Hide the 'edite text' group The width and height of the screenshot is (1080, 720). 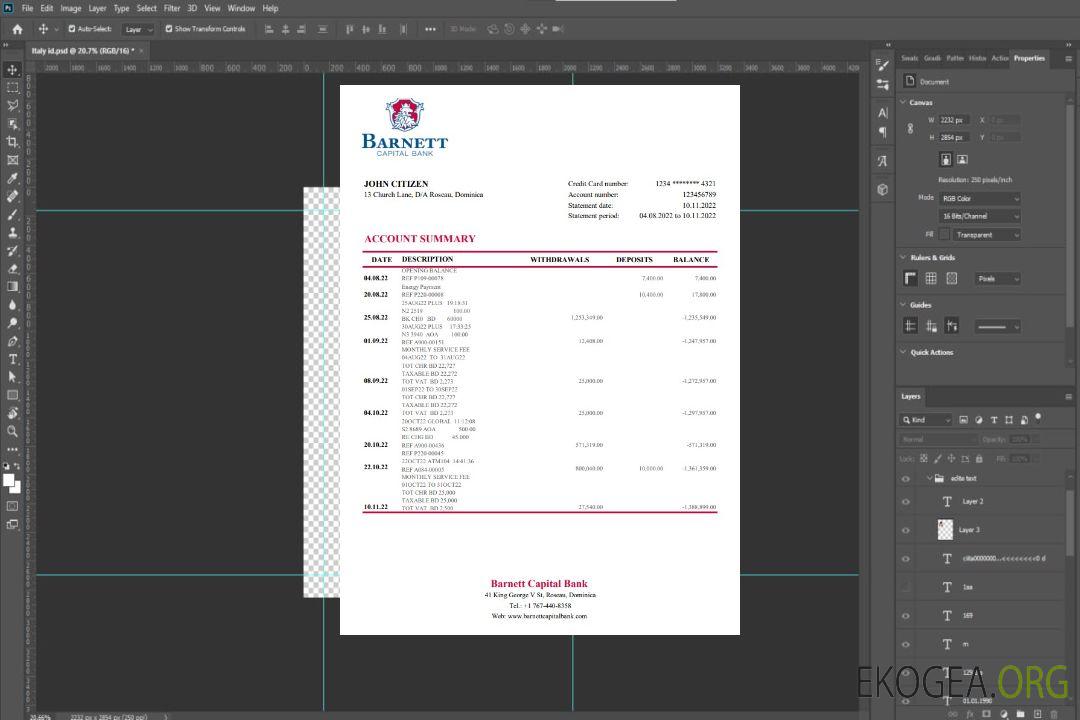click(906, 479)
